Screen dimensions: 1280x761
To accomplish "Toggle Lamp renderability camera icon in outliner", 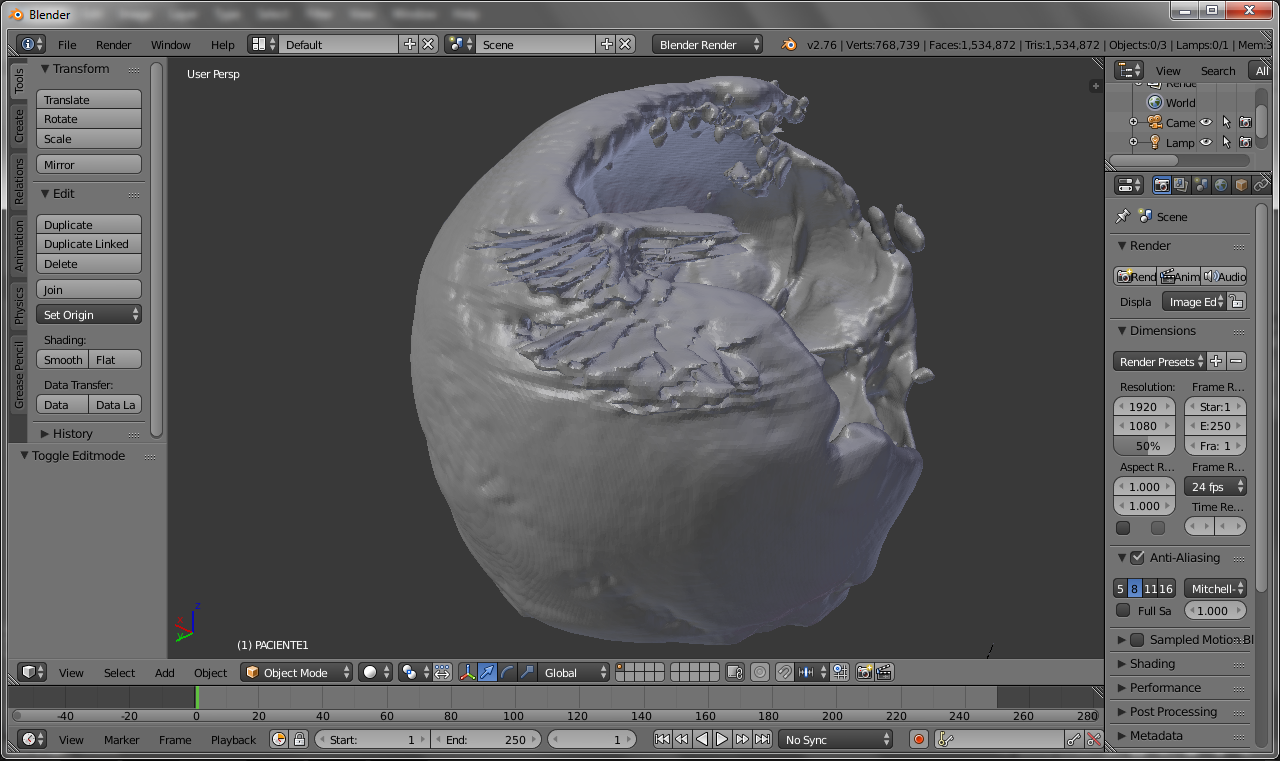I will (x=1245, y=142).
